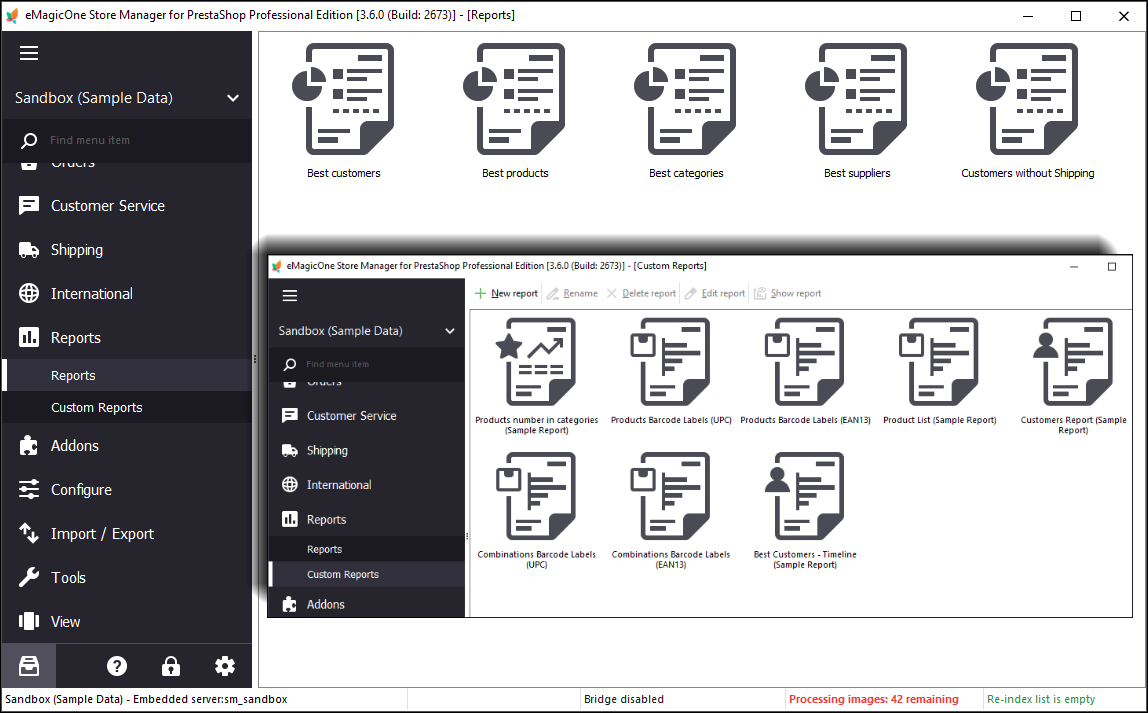Open Addons menu in main sidebar
The image size is (1148, 713).
tap(127, 445)
